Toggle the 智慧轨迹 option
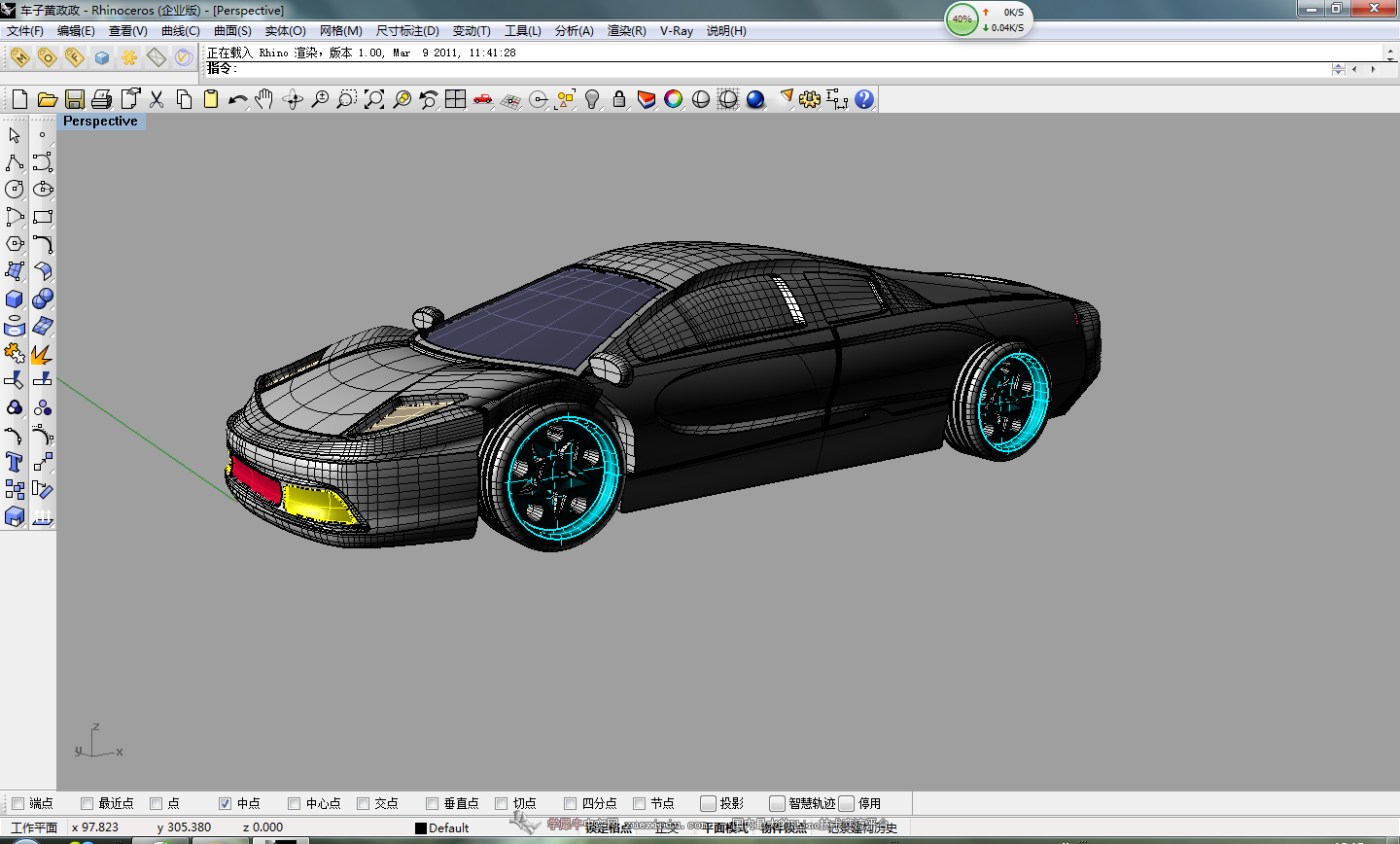The image size is (1400, 844). (x=777, y=803)
